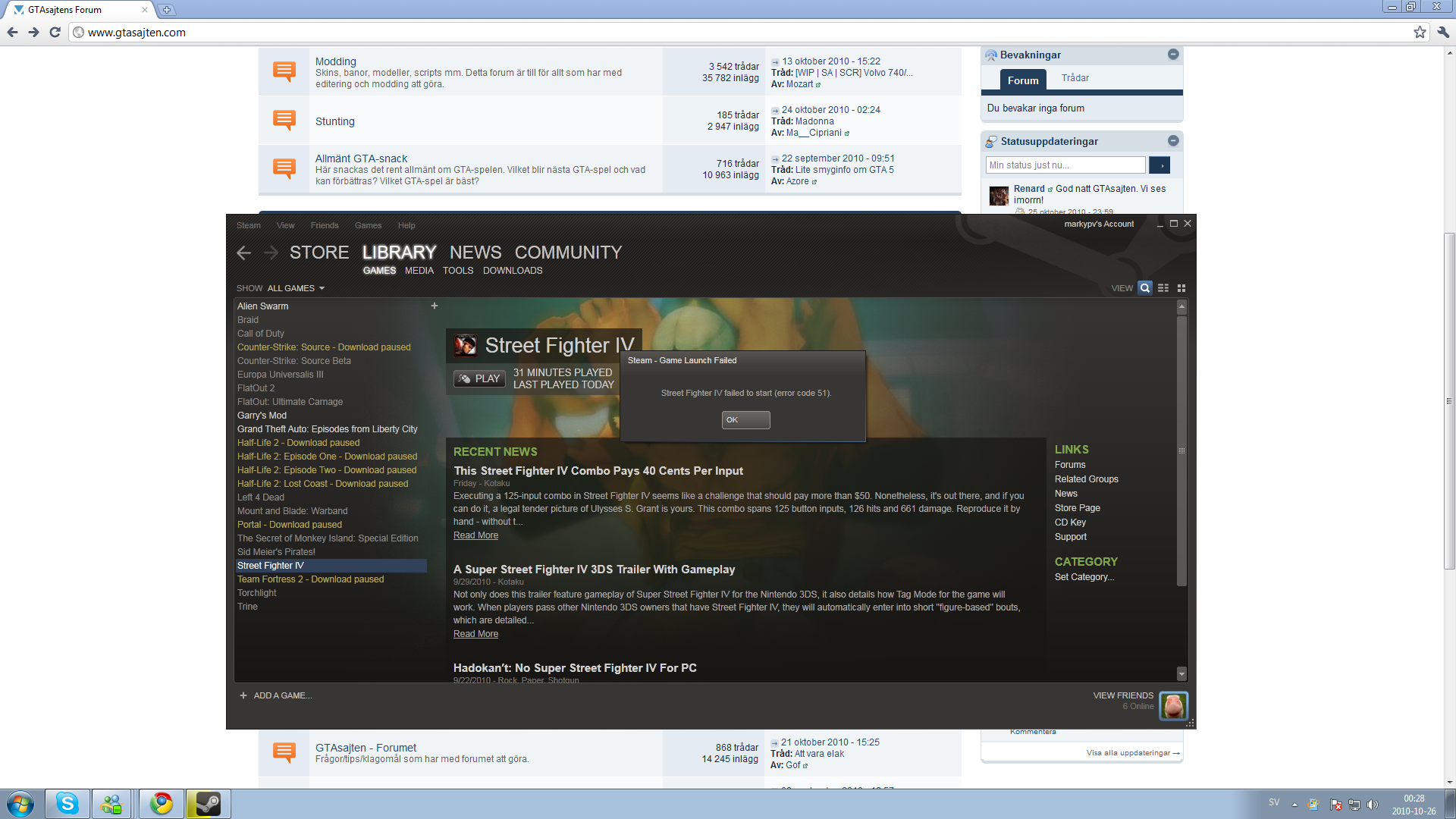This screenshot has height=819, width=1456.
Task: Click the plus icon beside Alien Swarm
Action: click(435, 306)
